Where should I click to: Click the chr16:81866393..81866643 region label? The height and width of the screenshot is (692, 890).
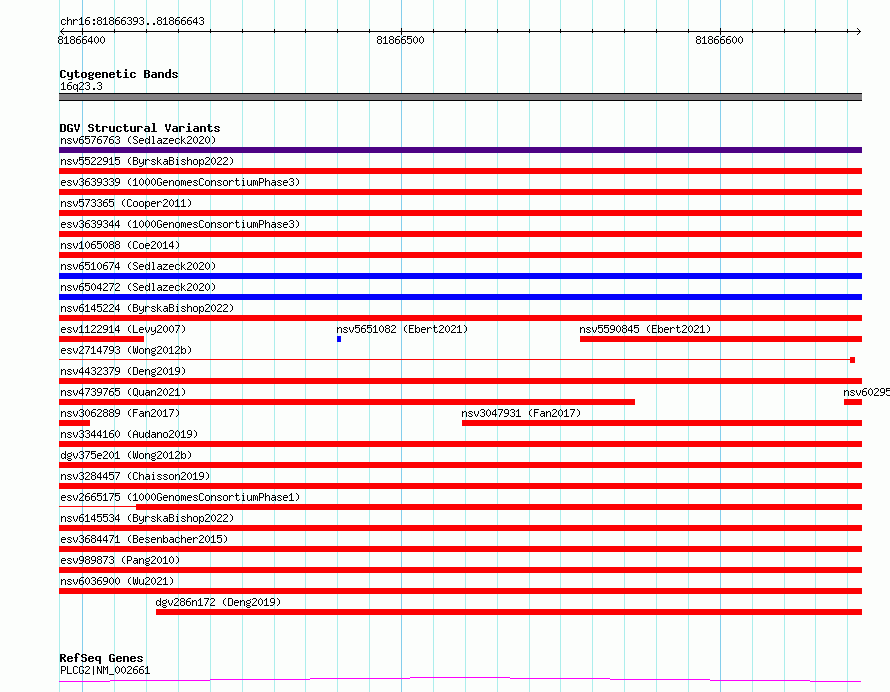(x=132, y=22)
